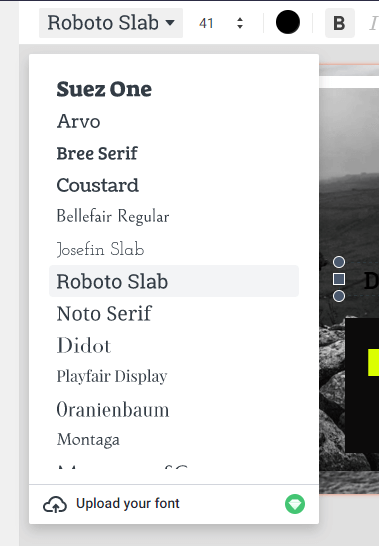Screen dimensions: 379x546
Task: Choose the Arvo font
Action: click(x=79, y=121)
